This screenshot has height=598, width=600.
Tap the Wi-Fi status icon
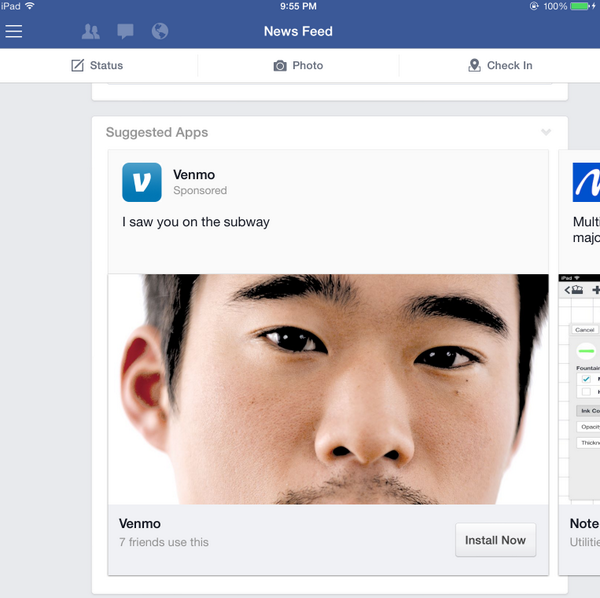coord(30,6)
